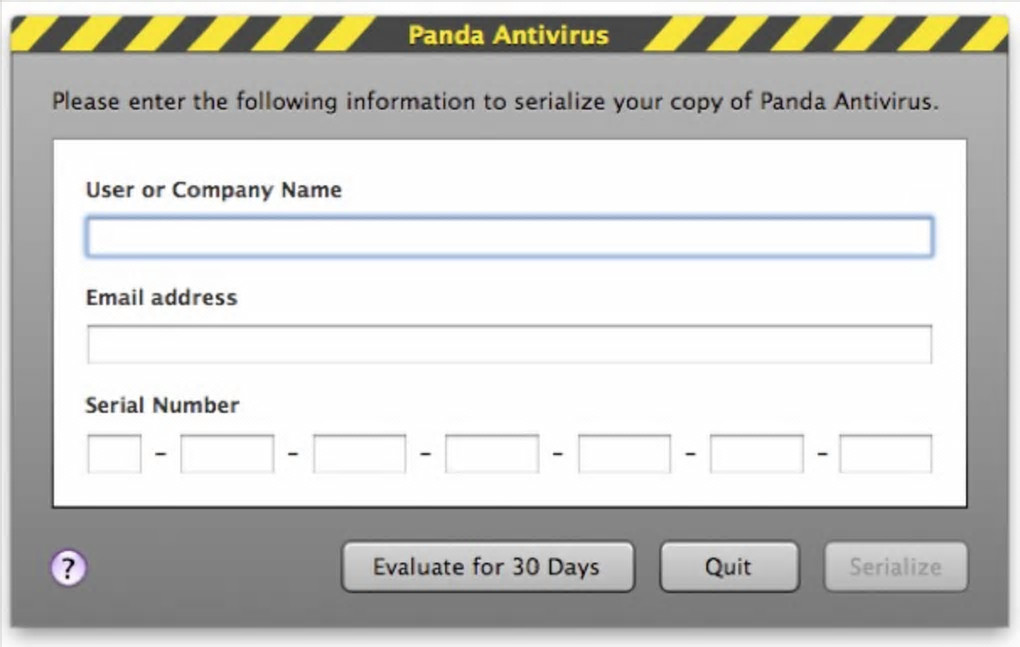Click the "Serial Number" label
This screenshot has width=1020, height=647.
pos(162,405)
